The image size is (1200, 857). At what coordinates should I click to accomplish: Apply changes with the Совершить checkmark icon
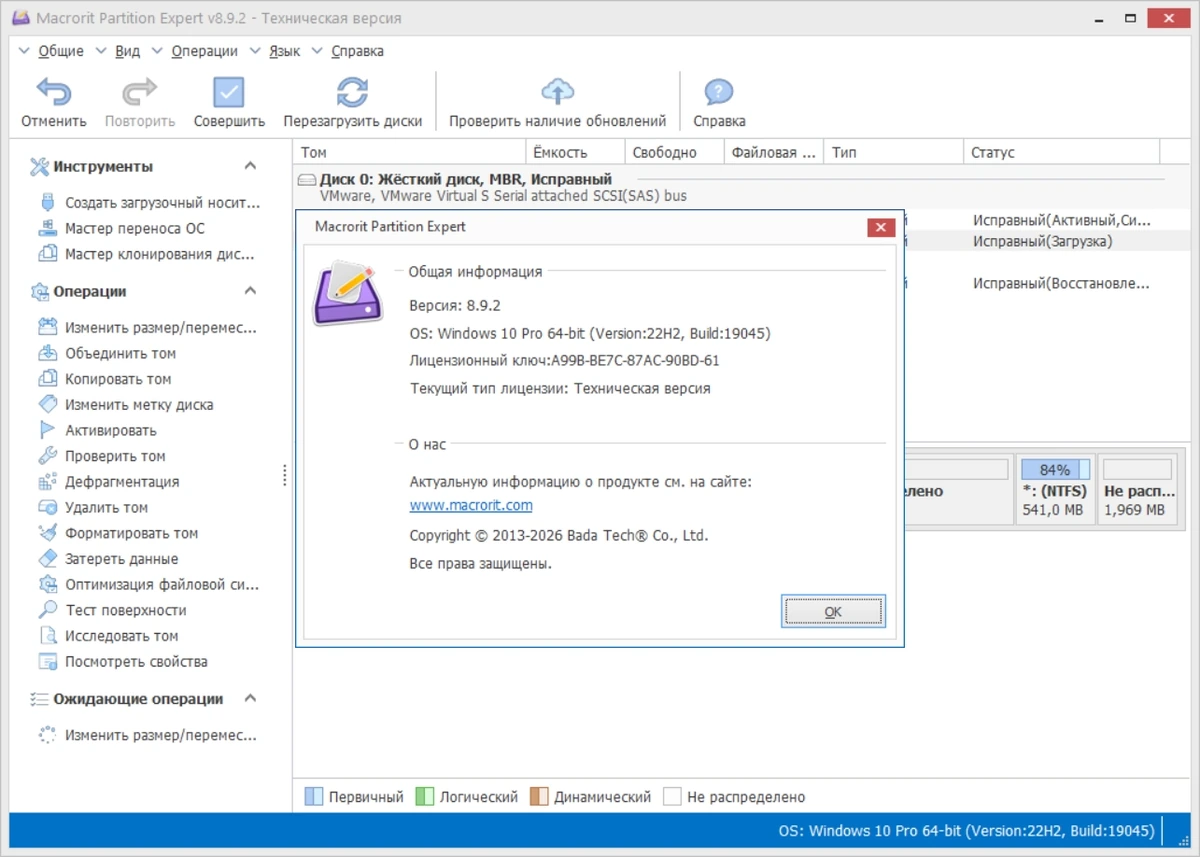pos(229,92)
